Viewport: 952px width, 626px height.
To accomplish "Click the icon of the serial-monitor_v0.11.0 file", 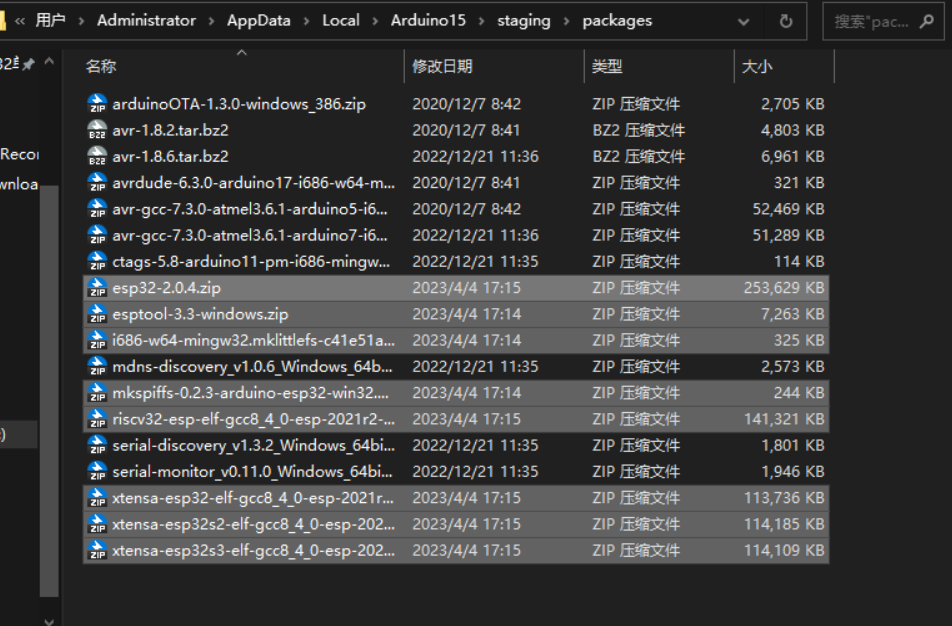I will 97,471.
